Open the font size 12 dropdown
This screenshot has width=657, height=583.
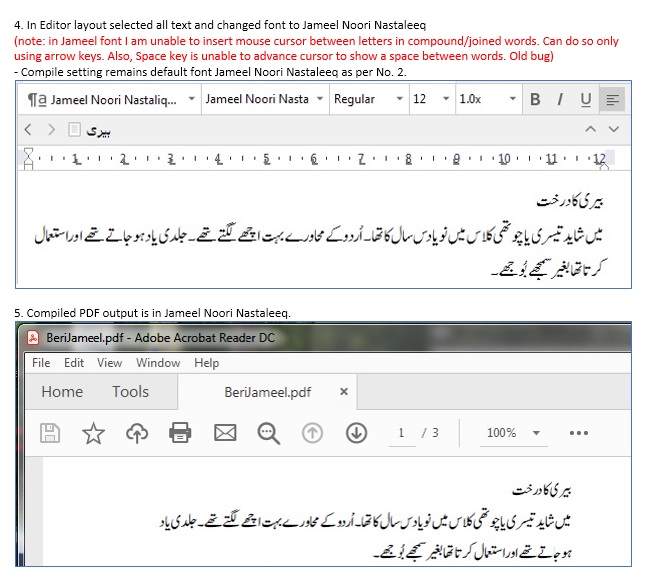(x=432, y=99)
